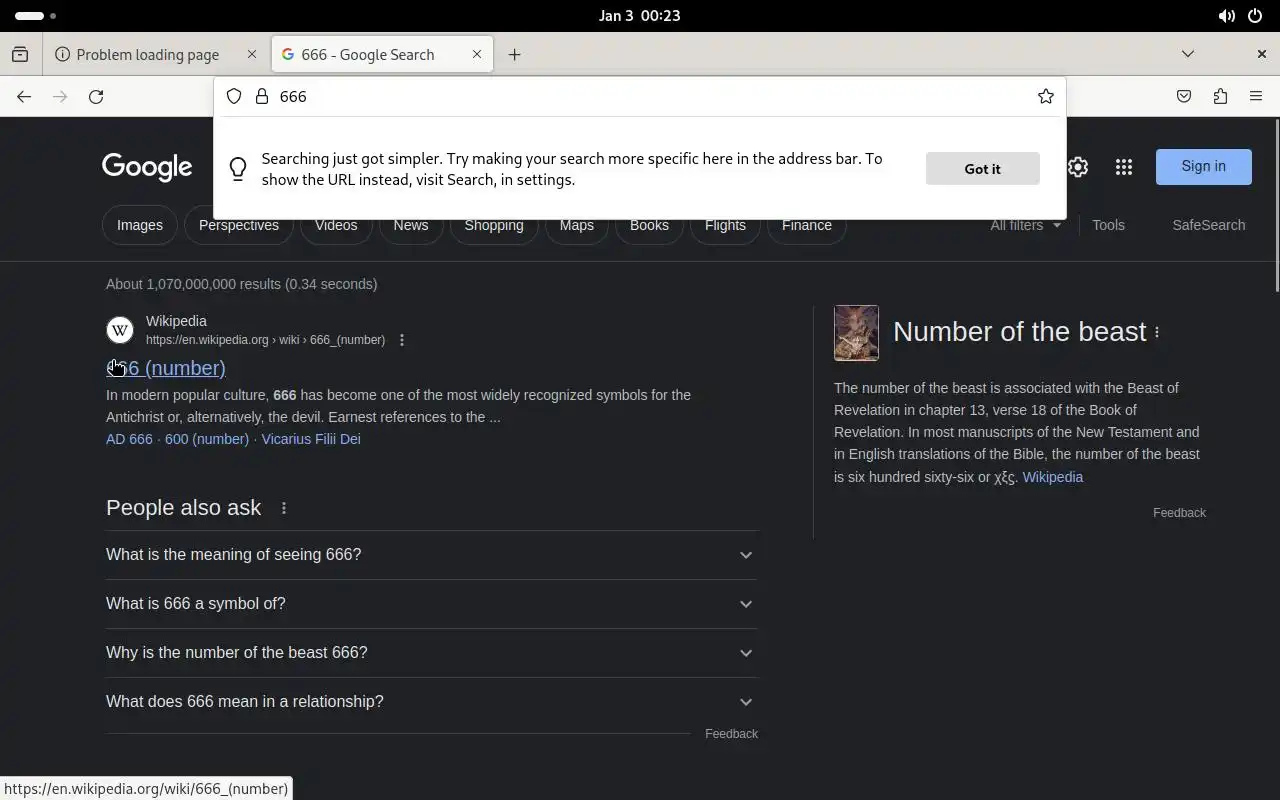The width and height of the screenshot is (1280, 800).
Task: Open the "Vicarius Filii Dei" sitelink
Action: [x=311, y=439]
